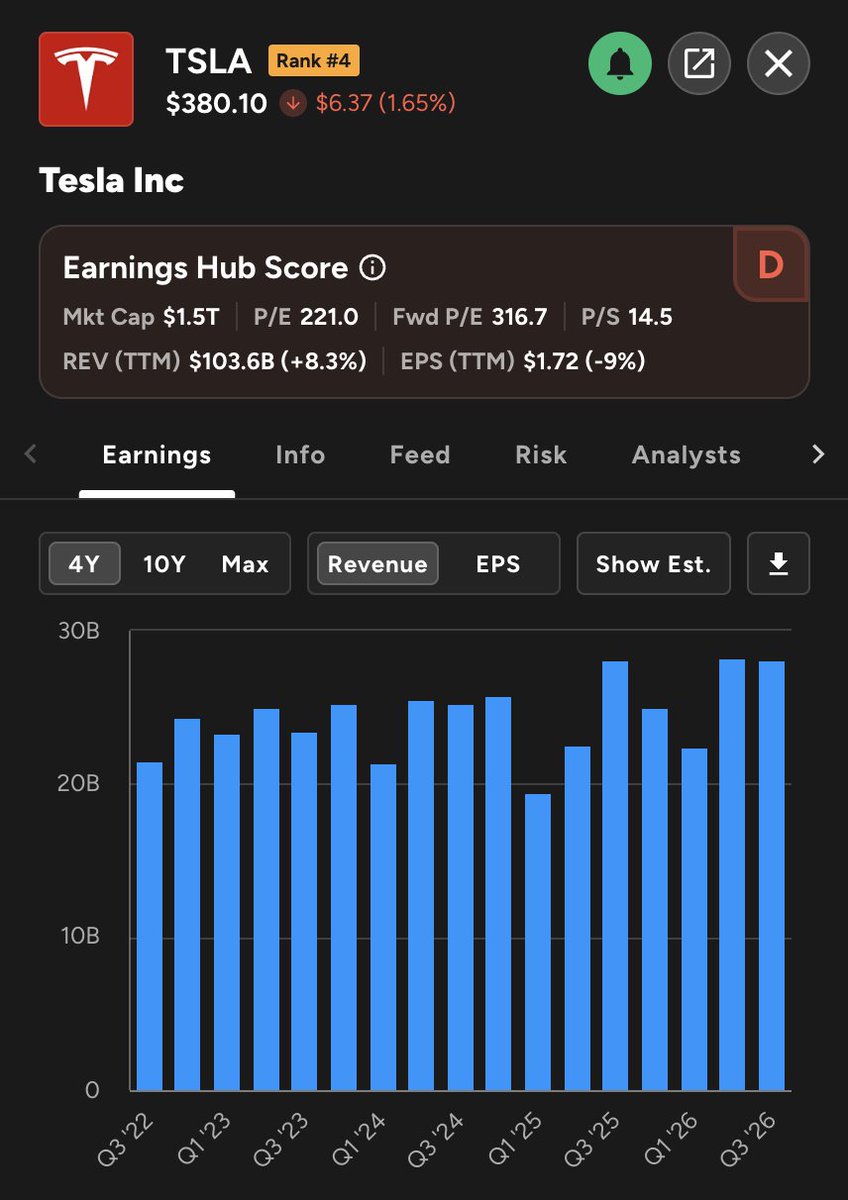Click the D score grade badge
The image size is (848, 1200).
click(x=770, y=264)
